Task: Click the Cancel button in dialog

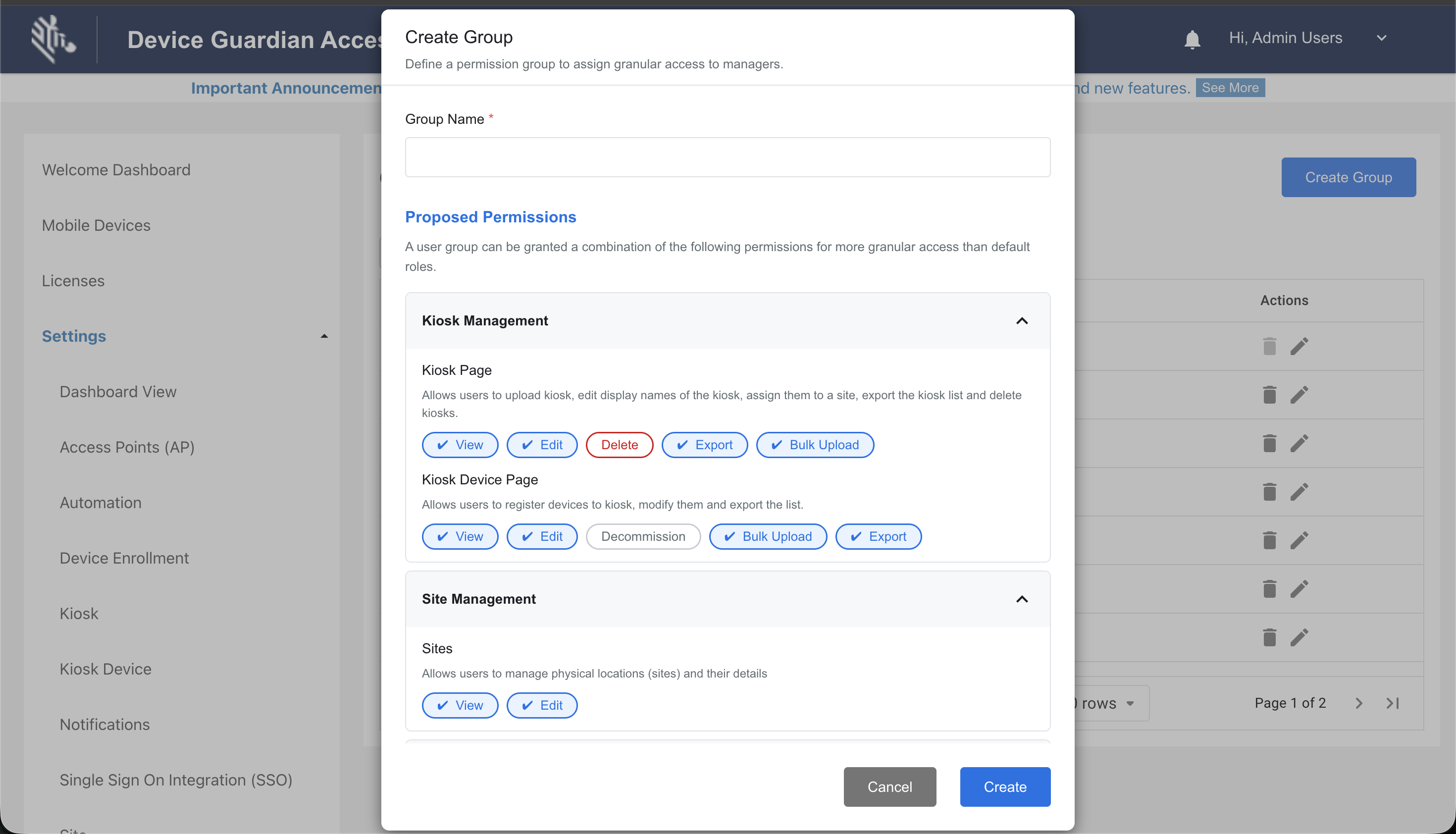Action: tap(889, 786)
